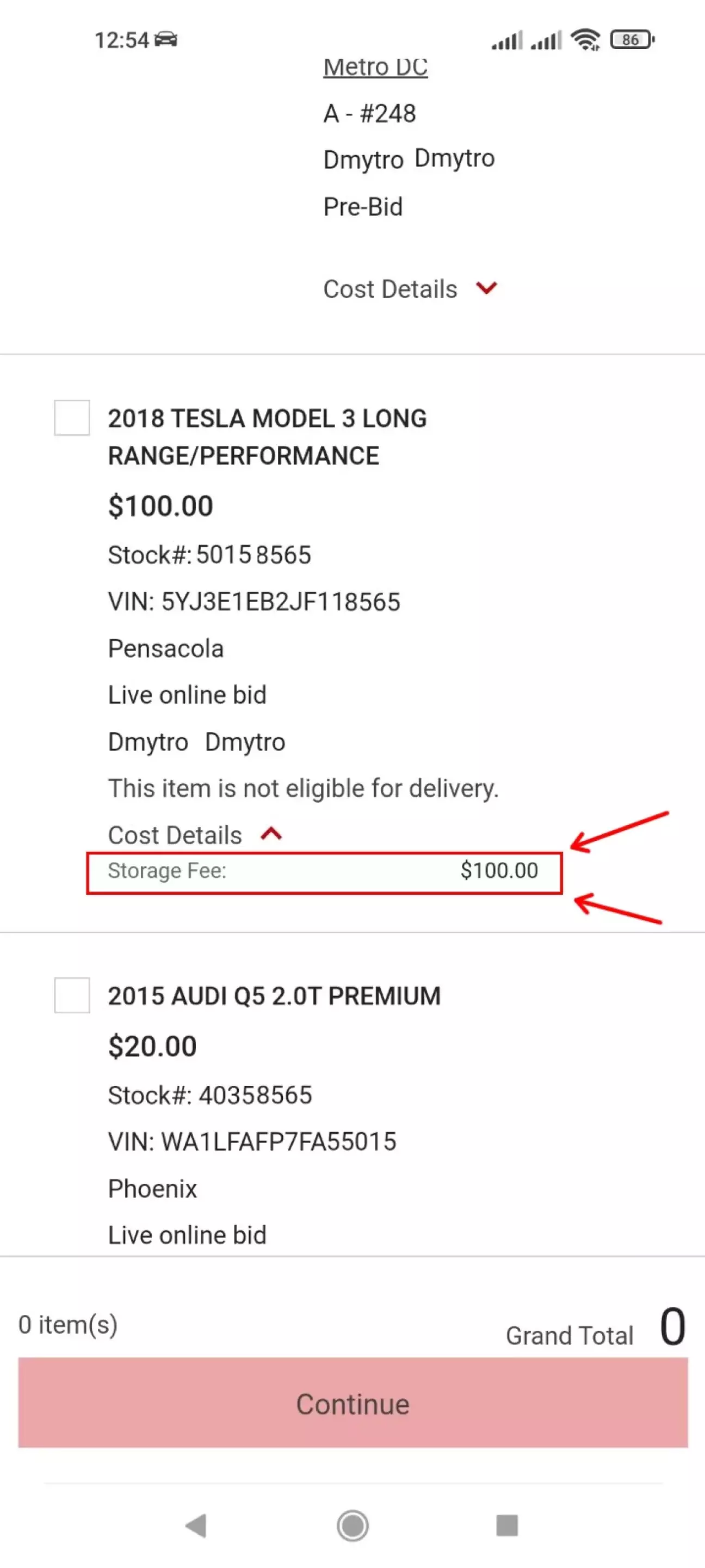Tap the recent apps square icon
Image resolution: width=705 pixels, height=1568 pixels.
506,1525
